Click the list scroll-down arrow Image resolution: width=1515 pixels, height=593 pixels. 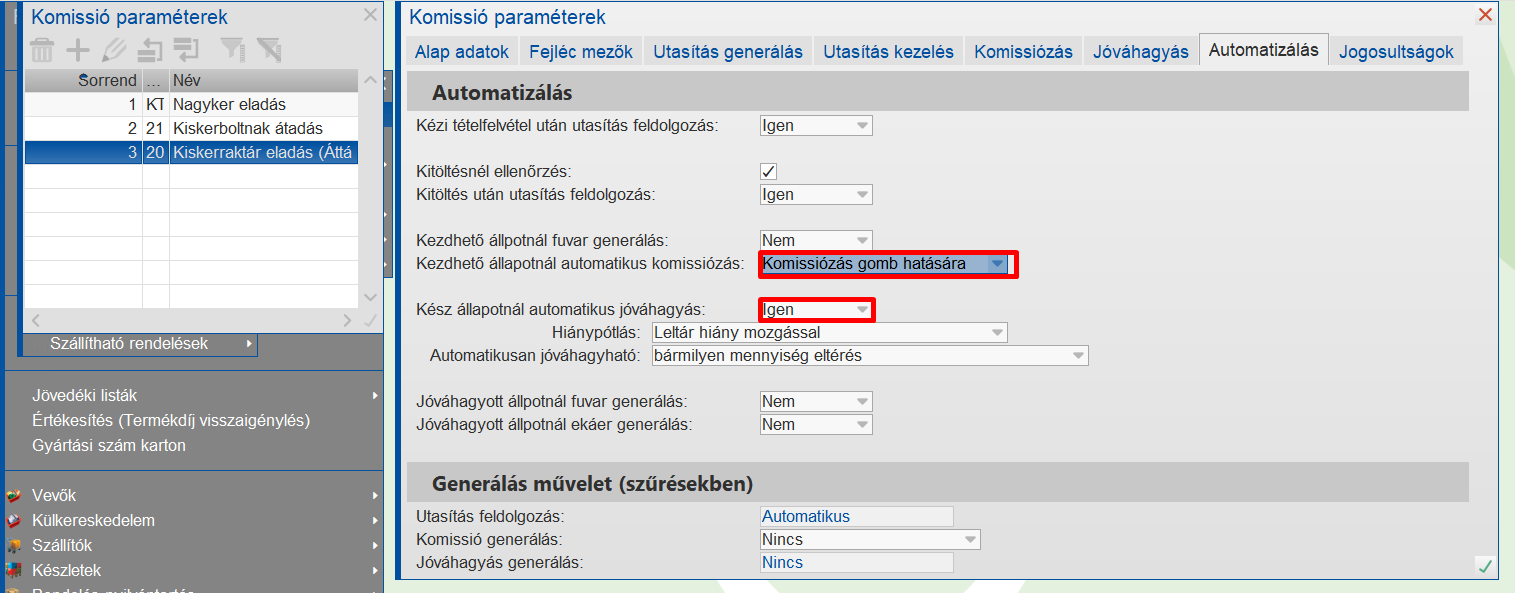coord(370,297)
